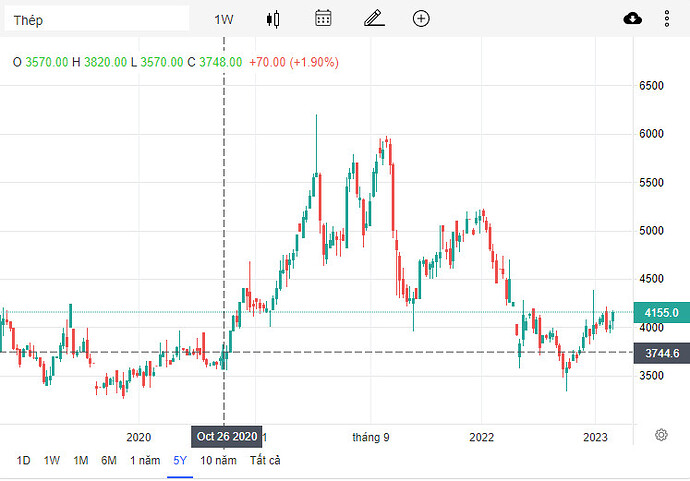Open chart settings gear icon
690x481 pixels.
point(661,435)
